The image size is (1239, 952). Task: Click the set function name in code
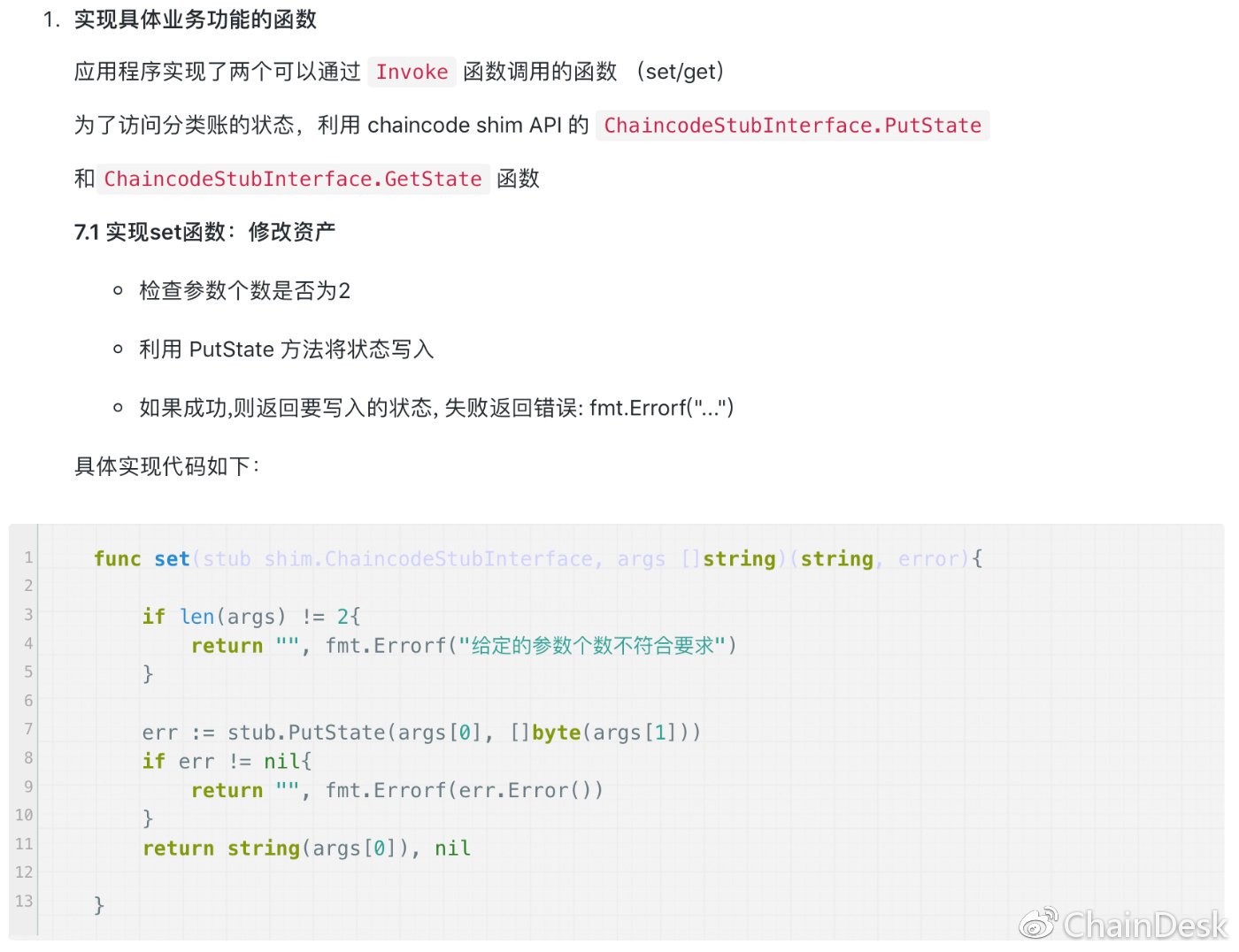click(172, 559)
